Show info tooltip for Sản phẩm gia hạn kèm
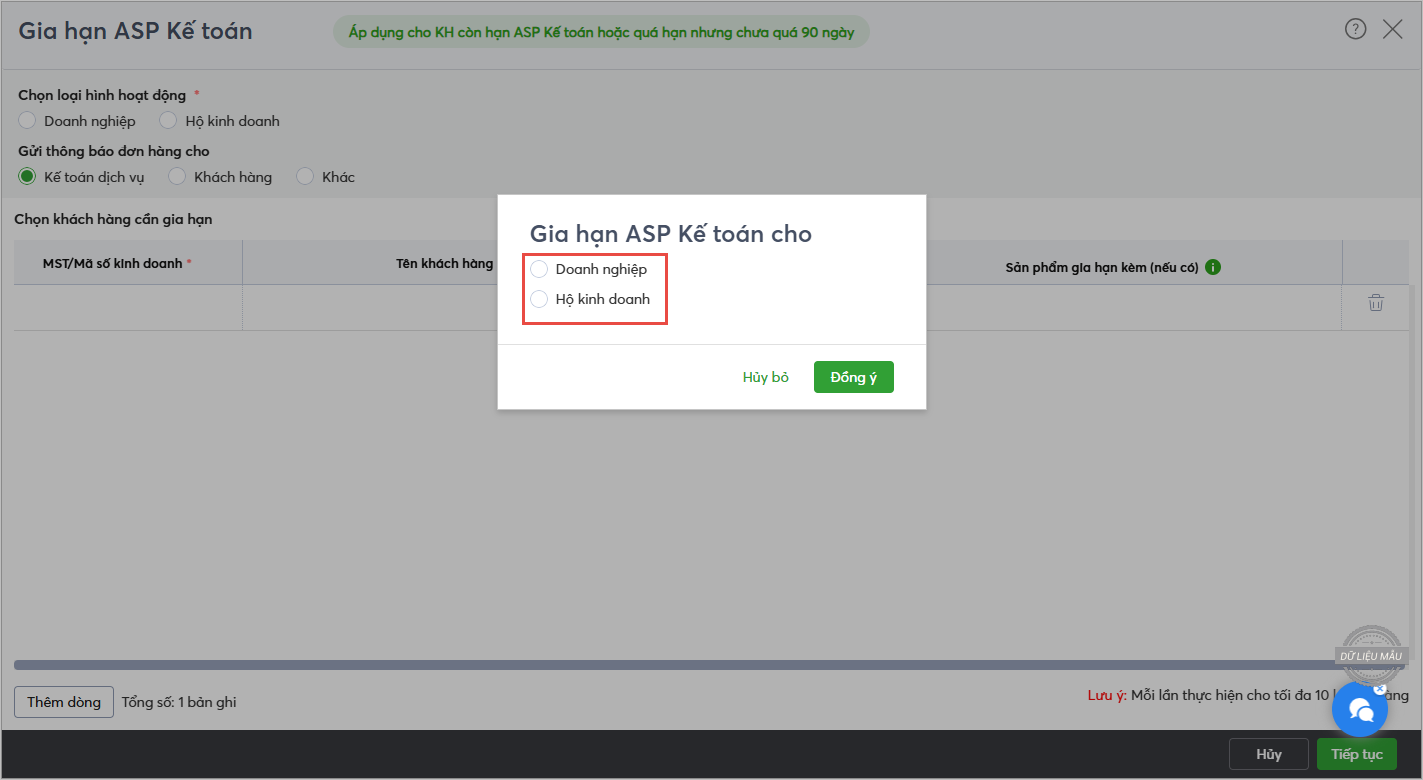This screenshot has height=780, width=1423. (x=1212, y=267)
